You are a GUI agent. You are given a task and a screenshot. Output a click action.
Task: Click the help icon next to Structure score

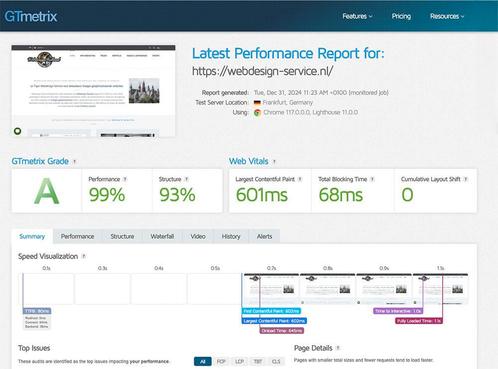coord(186,179)
